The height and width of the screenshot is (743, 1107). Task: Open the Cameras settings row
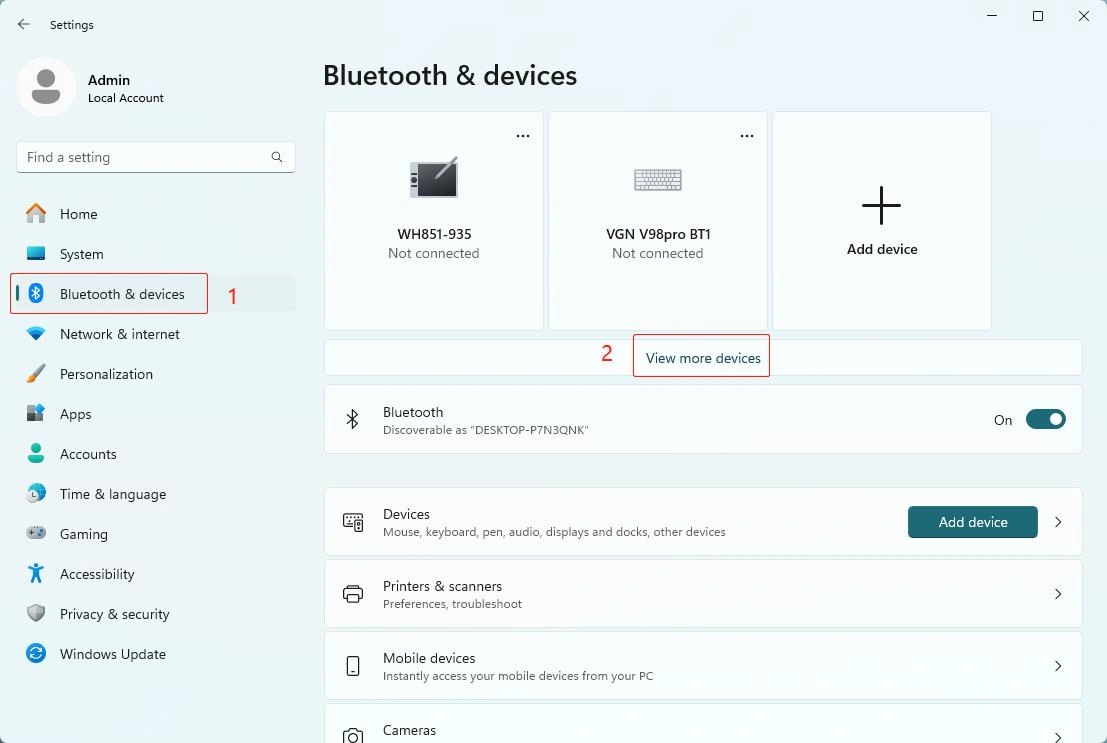[703, 723]
